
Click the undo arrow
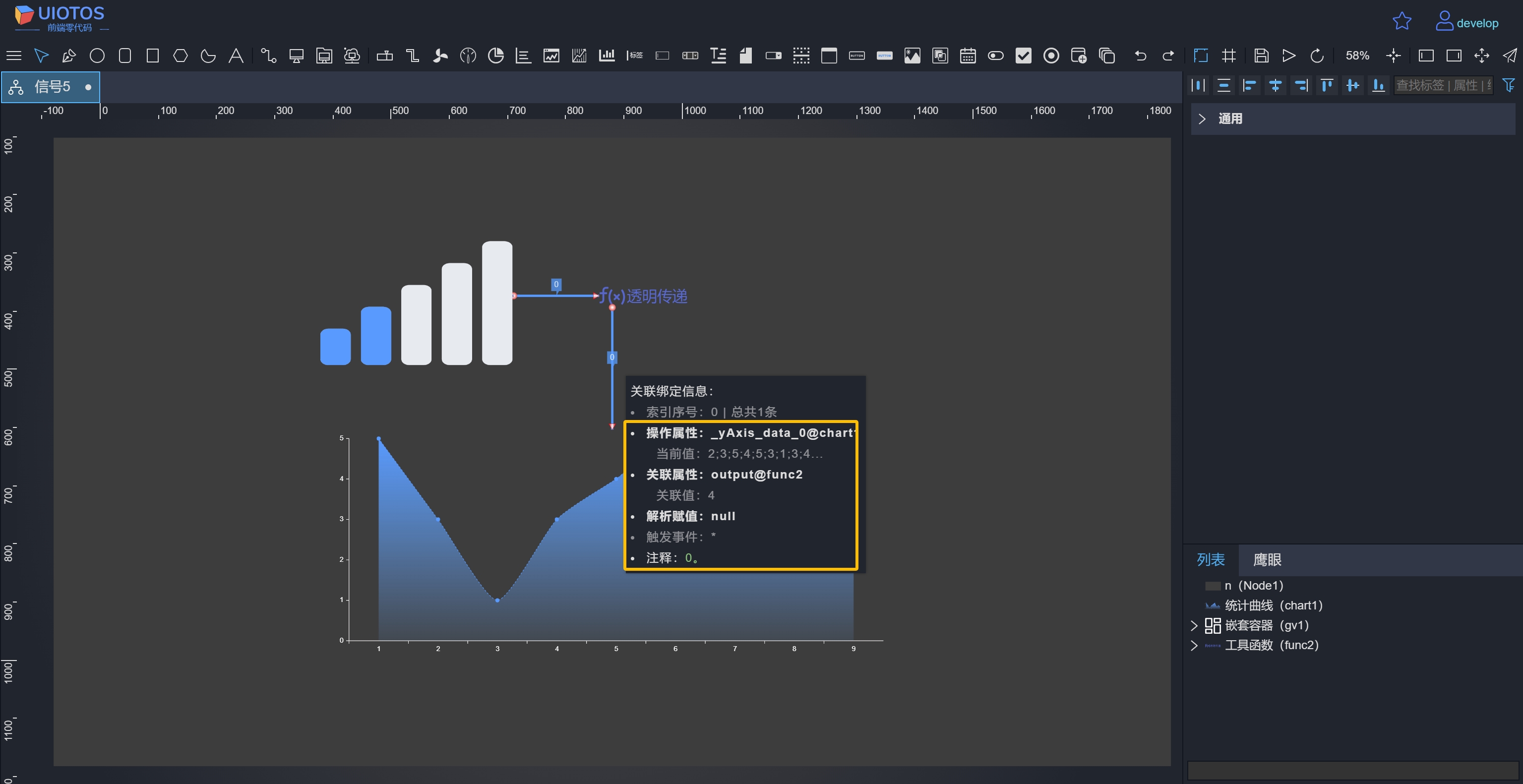tap(1141, 56)
